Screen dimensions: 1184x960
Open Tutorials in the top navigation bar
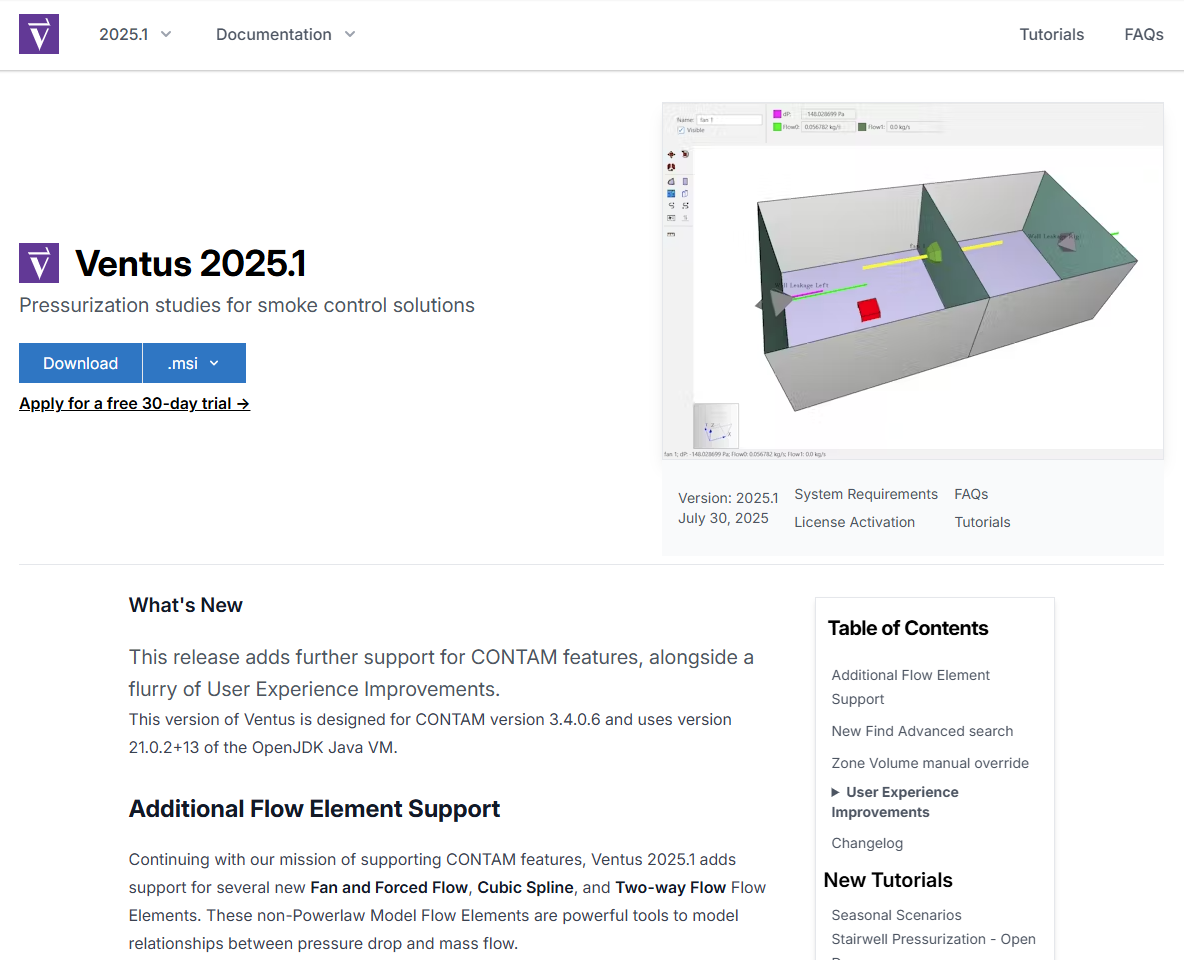(1051, 35)
